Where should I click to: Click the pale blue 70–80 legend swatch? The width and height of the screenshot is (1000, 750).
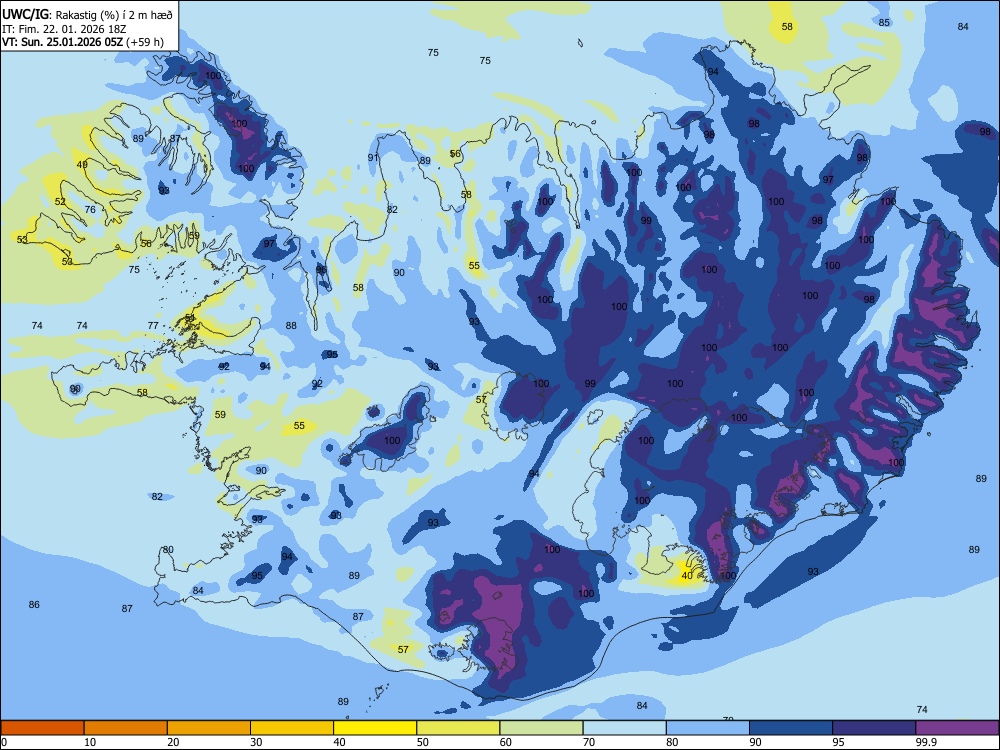624,728
